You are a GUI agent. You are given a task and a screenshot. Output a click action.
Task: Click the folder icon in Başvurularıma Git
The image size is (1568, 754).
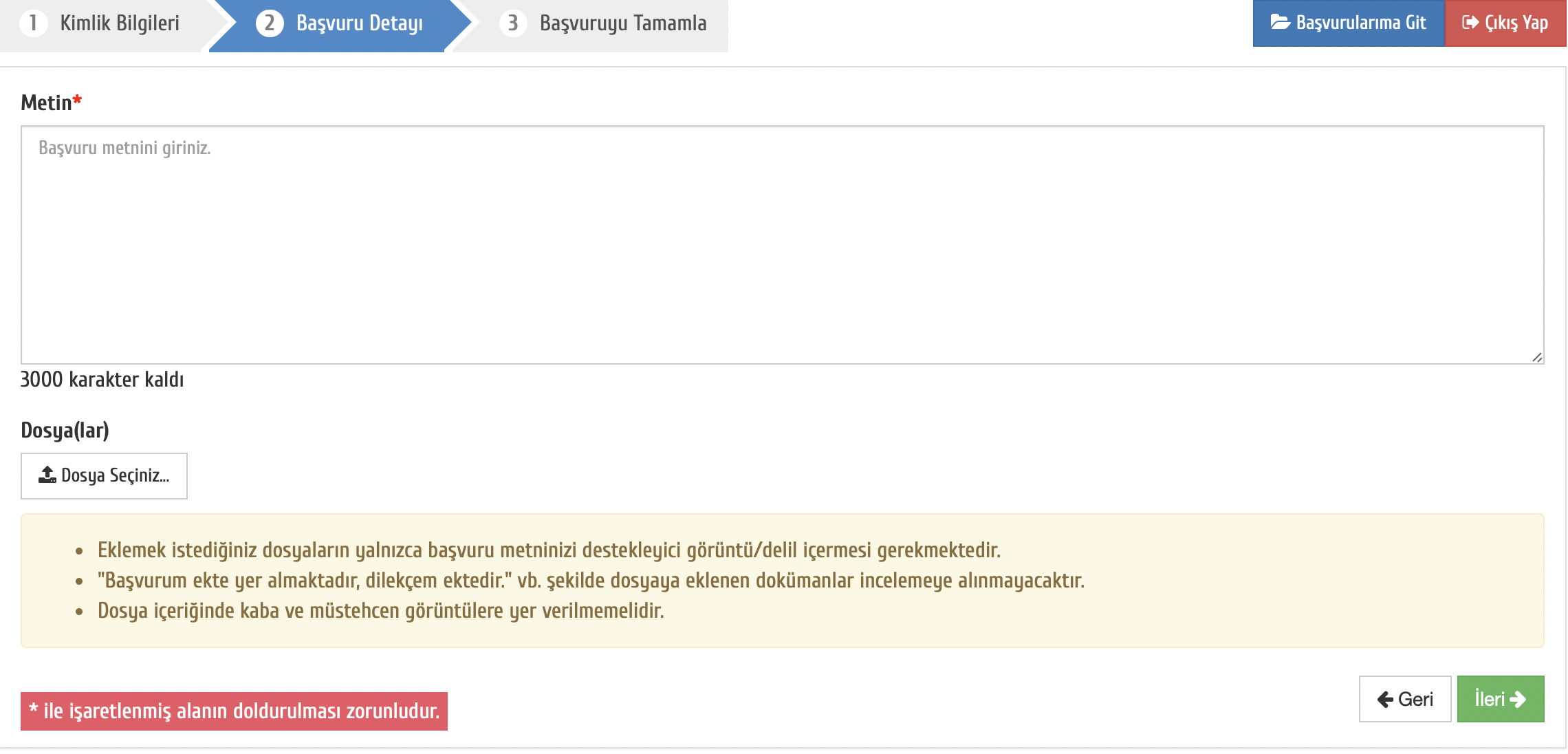click(x=1280, y=22)
